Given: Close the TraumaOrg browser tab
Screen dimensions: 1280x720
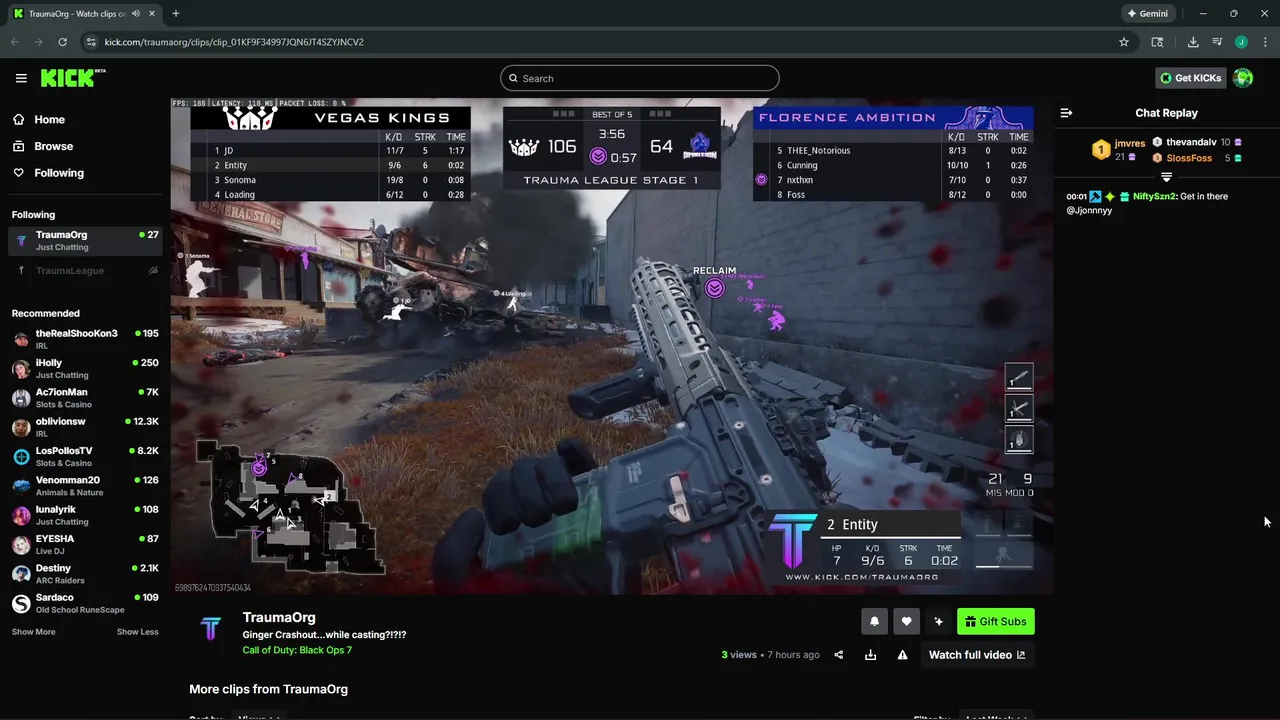Looking at the screenshot, I should point(150,14).
